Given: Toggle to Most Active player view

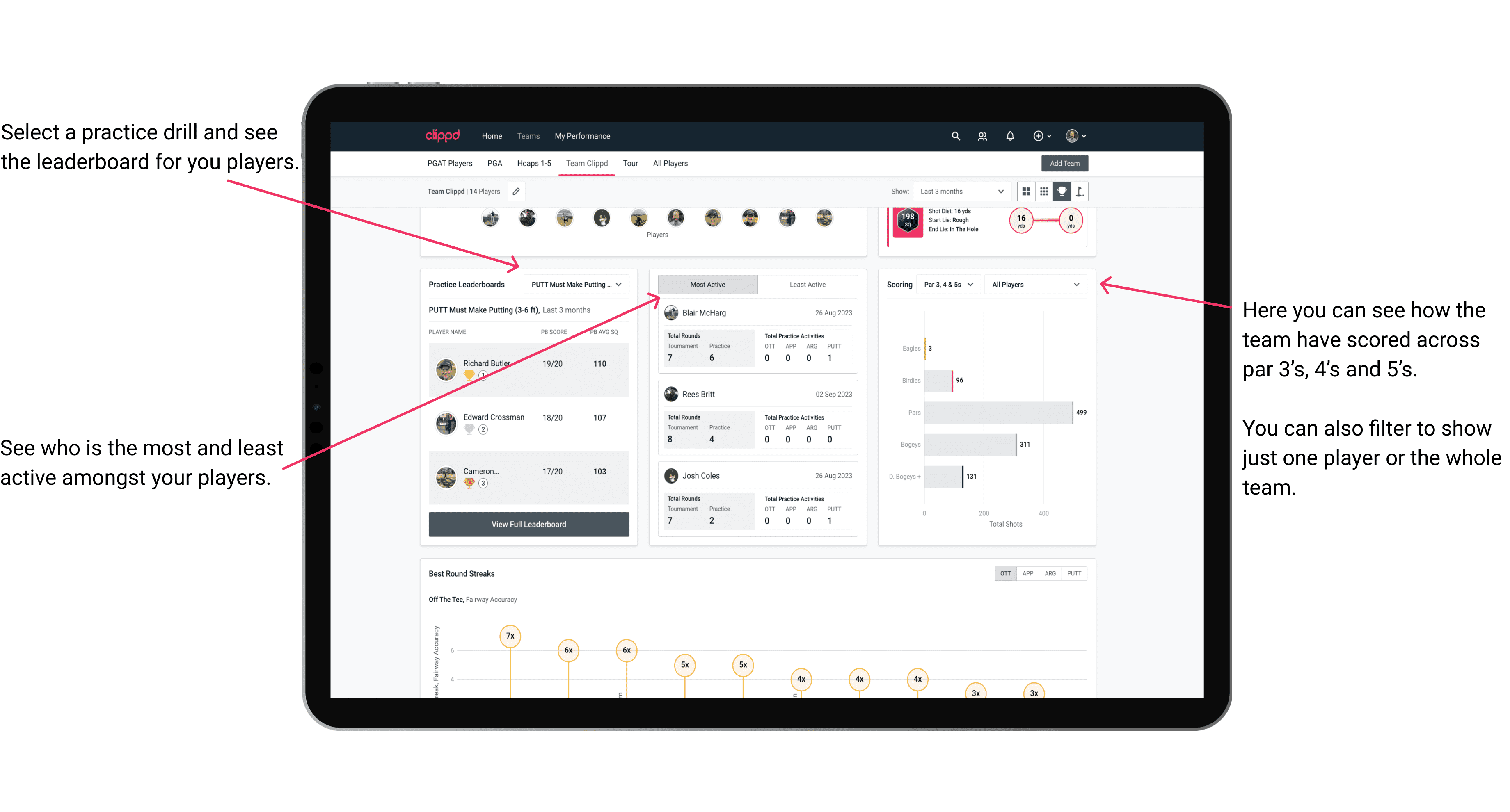Looking at the screenshot, I should pyautogui.click(x=706, y=285).
